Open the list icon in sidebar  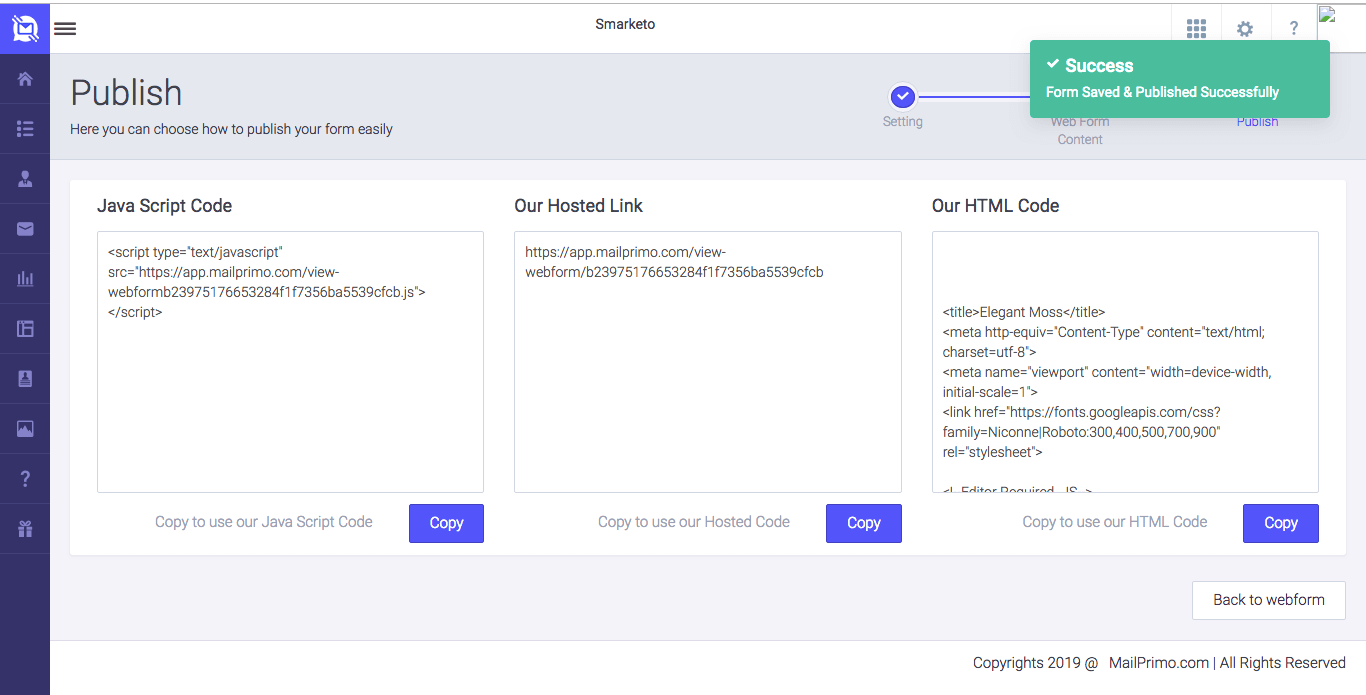(x=25, y=129)
